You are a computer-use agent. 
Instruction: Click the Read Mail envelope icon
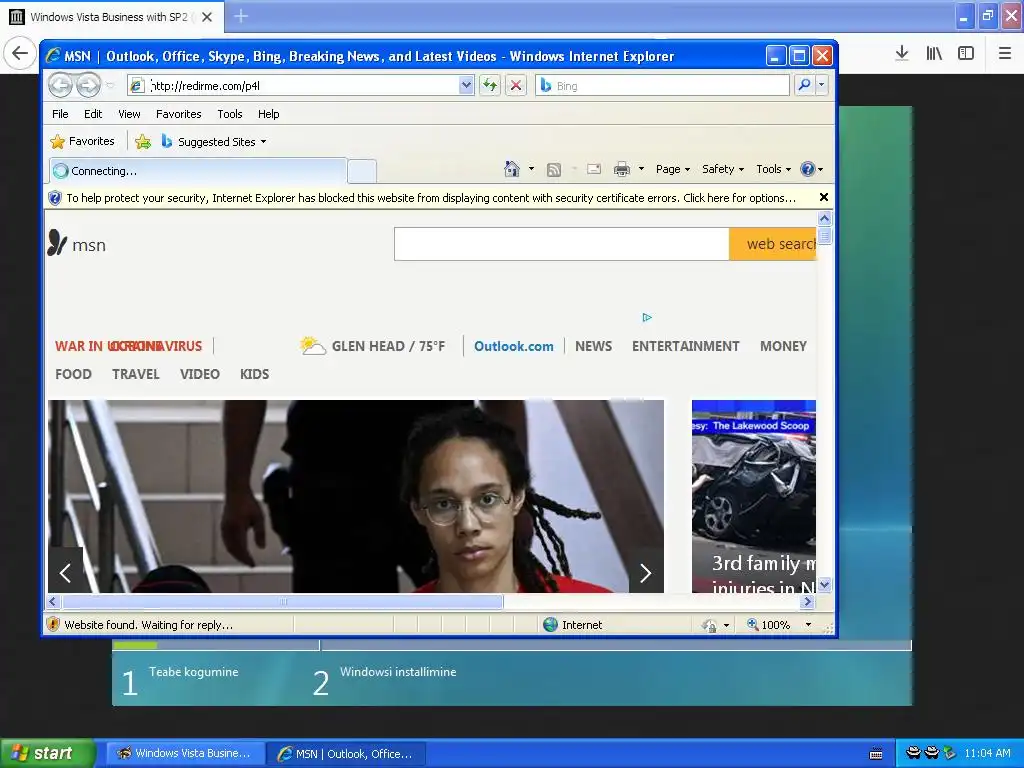point(594,169)
